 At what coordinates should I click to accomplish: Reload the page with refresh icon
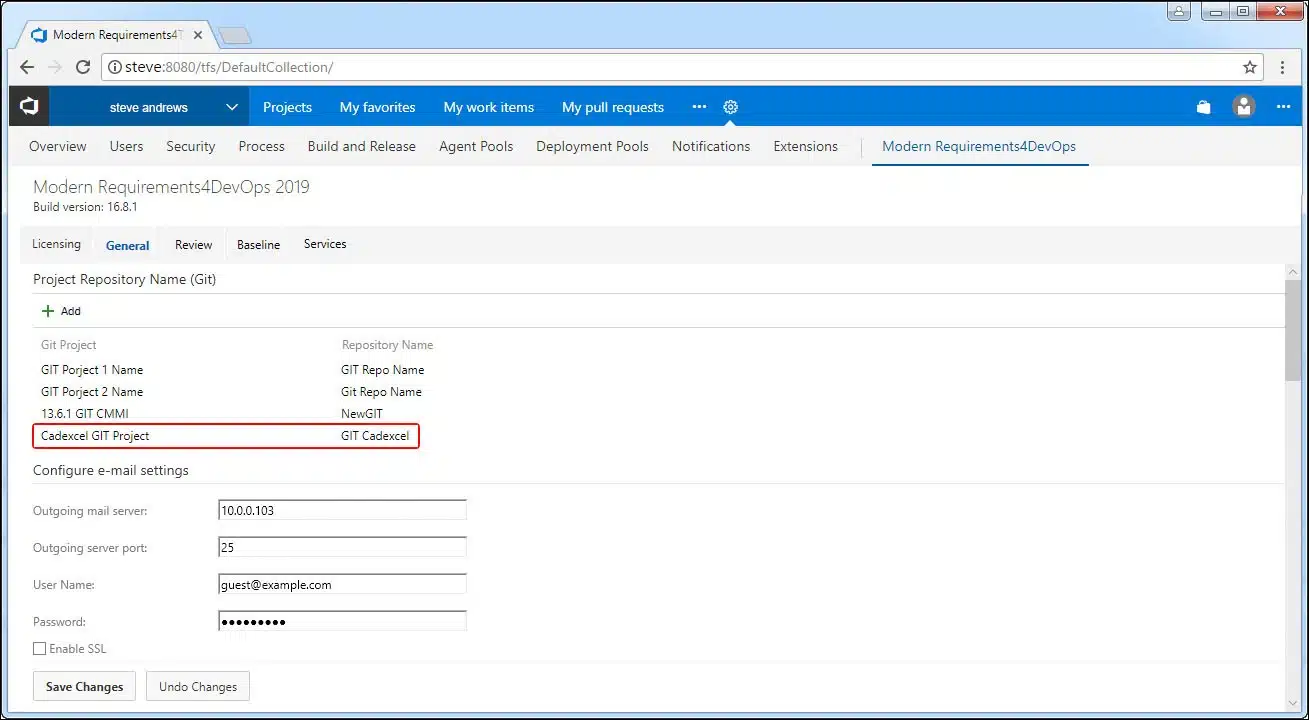pos(83,67)
